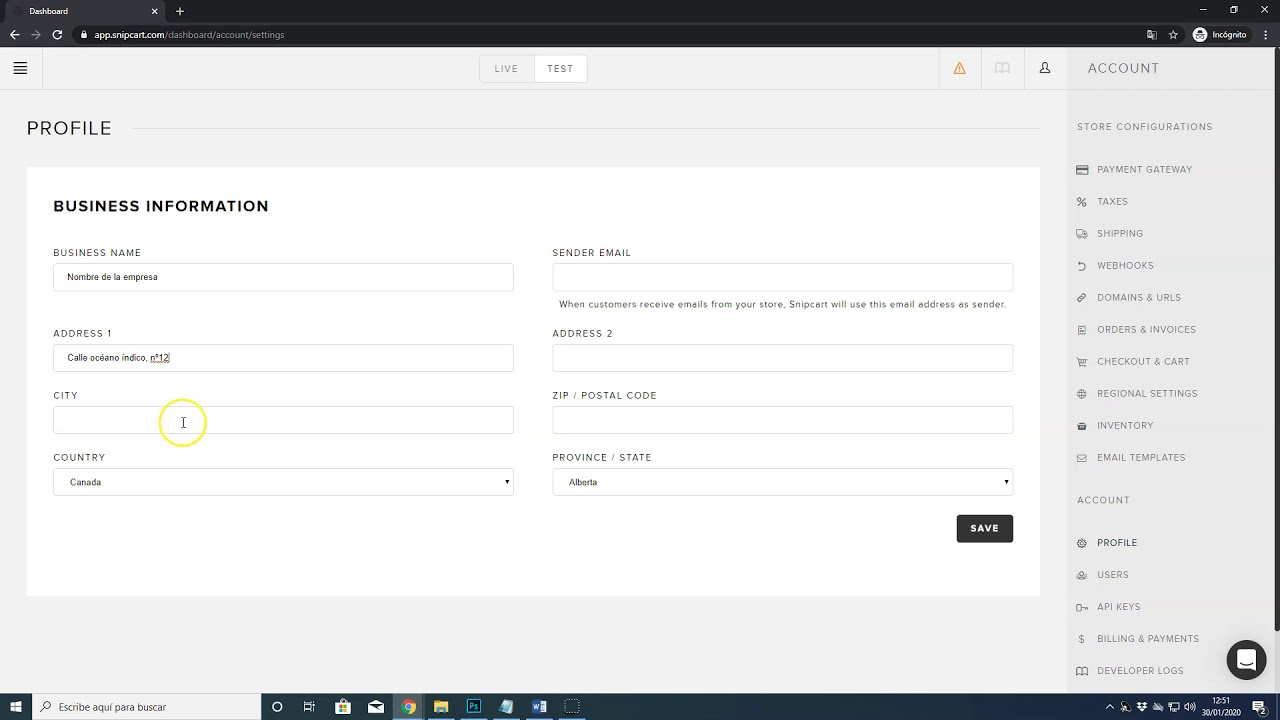1280x720 pixels.
Task: Click the orange warning alert icon
Action: (x=959, y=68)
